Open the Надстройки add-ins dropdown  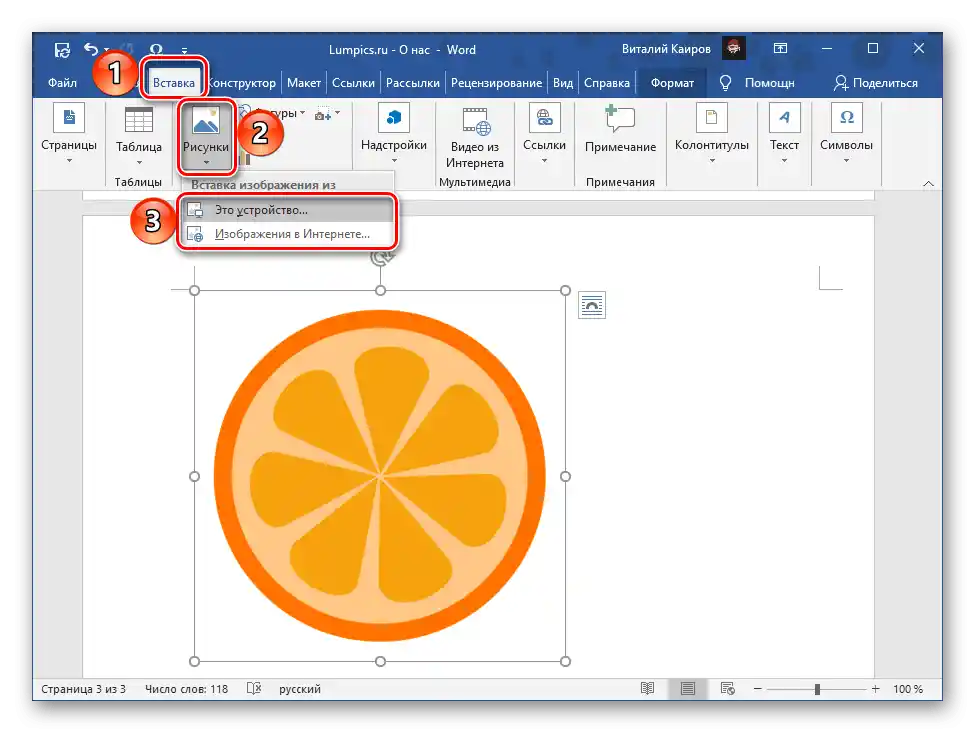tap(394, 135)
